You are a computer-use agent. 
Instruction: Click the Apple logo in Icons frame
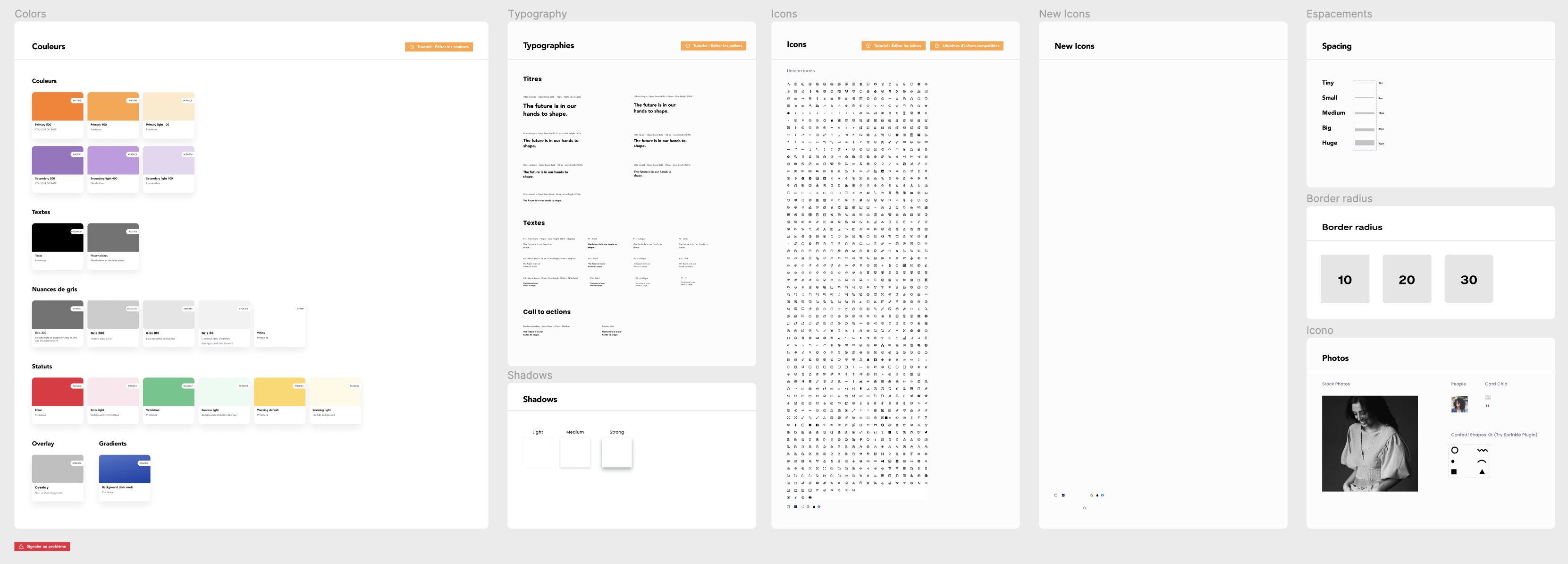814,507
